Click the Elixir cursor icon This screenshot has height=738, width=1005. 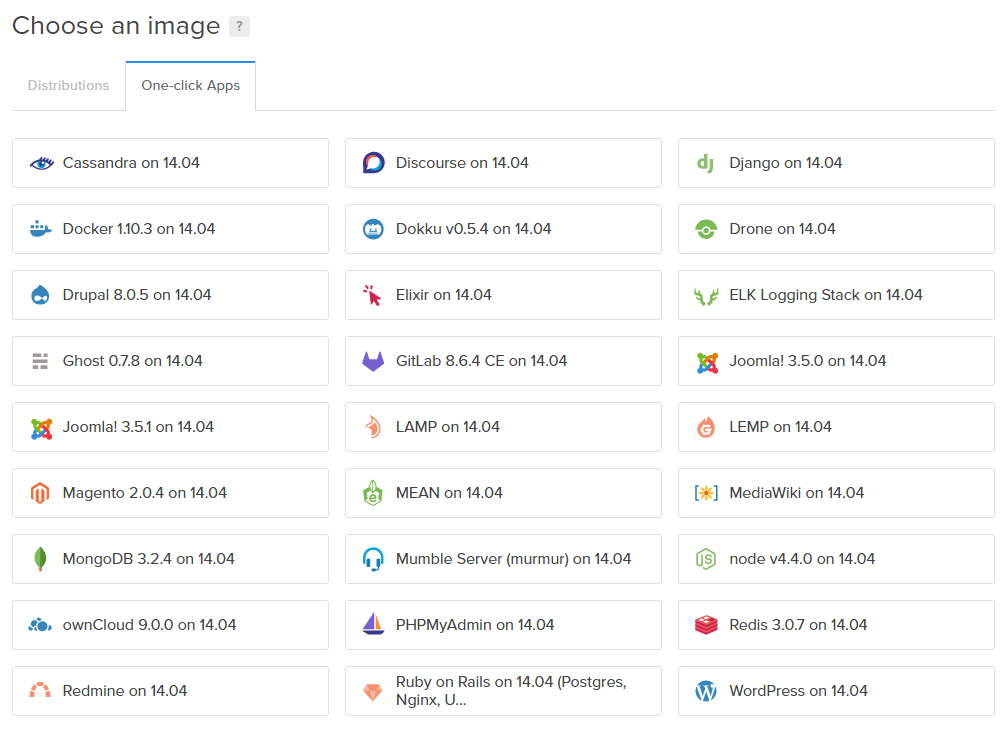coord(372,295)
